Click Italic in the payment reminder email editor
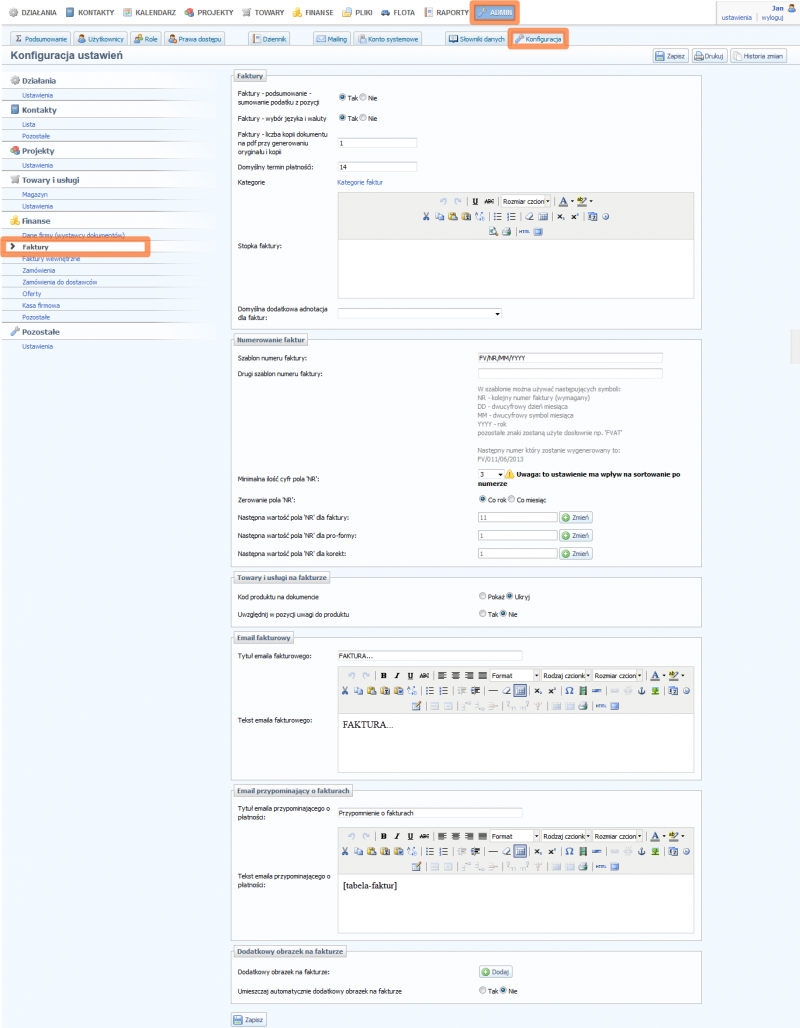Image resolution: width=800 pixels, height=1028 pixels. pyautogui.click(x=397, y=835)
